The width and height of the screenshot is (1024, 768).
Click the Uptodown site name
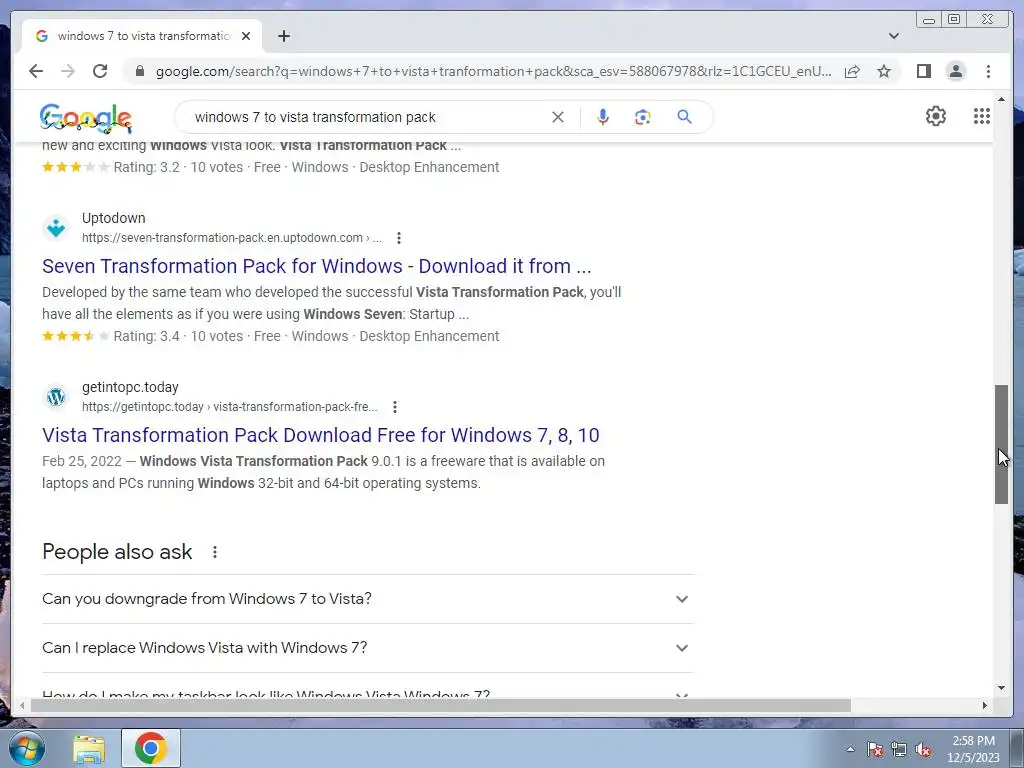tap(114, 218)
